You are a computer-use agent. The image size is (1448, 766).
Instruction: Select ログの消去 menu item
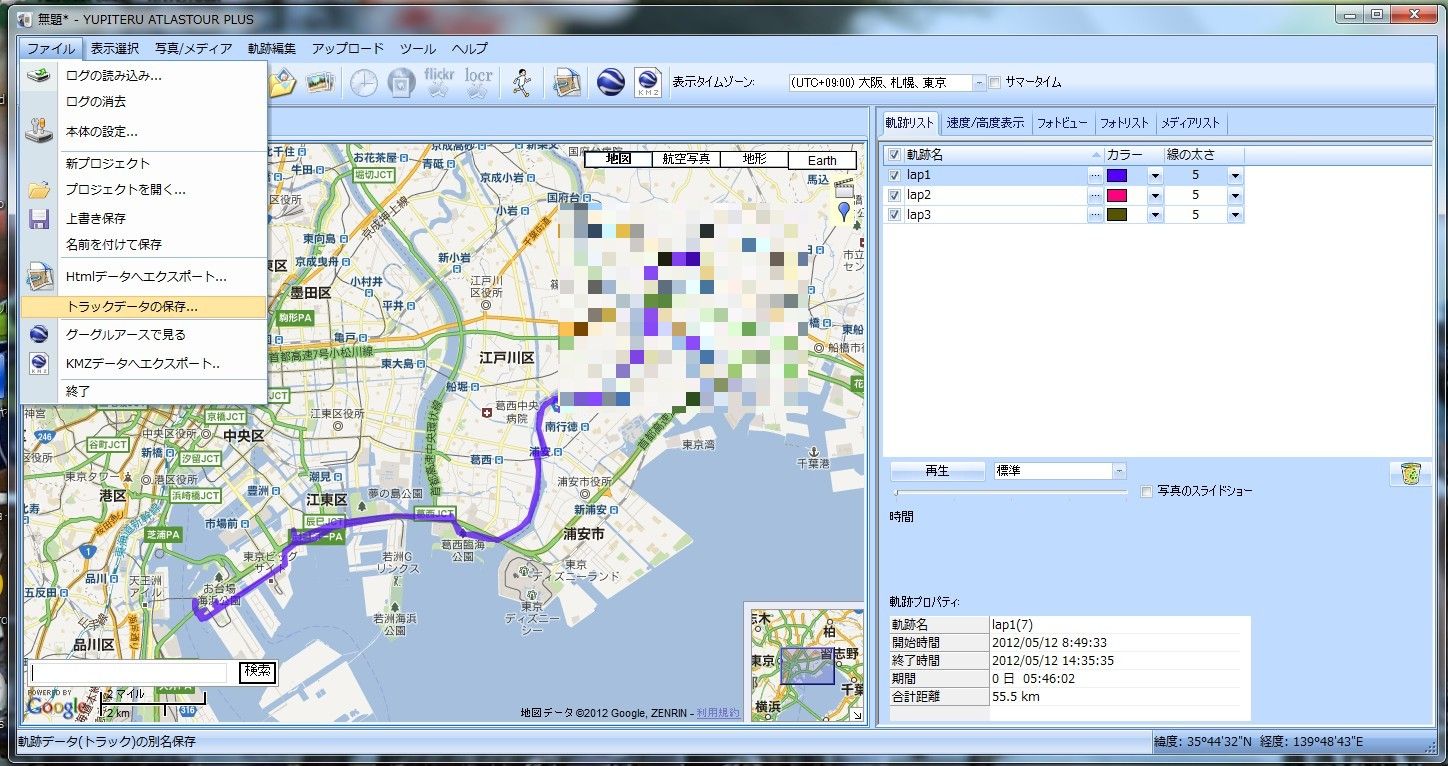point(143,102)
